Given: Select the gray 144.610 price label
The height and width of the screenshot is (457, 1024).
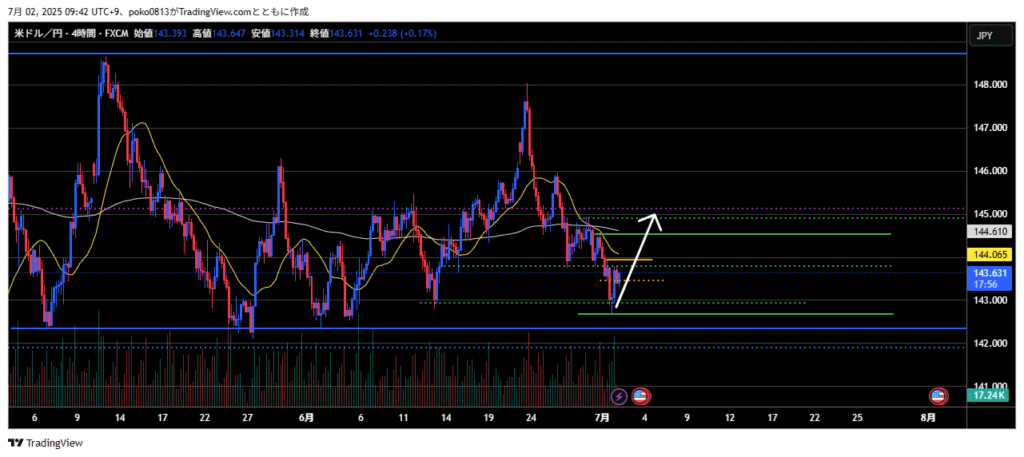Looking at the screenshot, I should pyautogui.click(x=989, y=232).
